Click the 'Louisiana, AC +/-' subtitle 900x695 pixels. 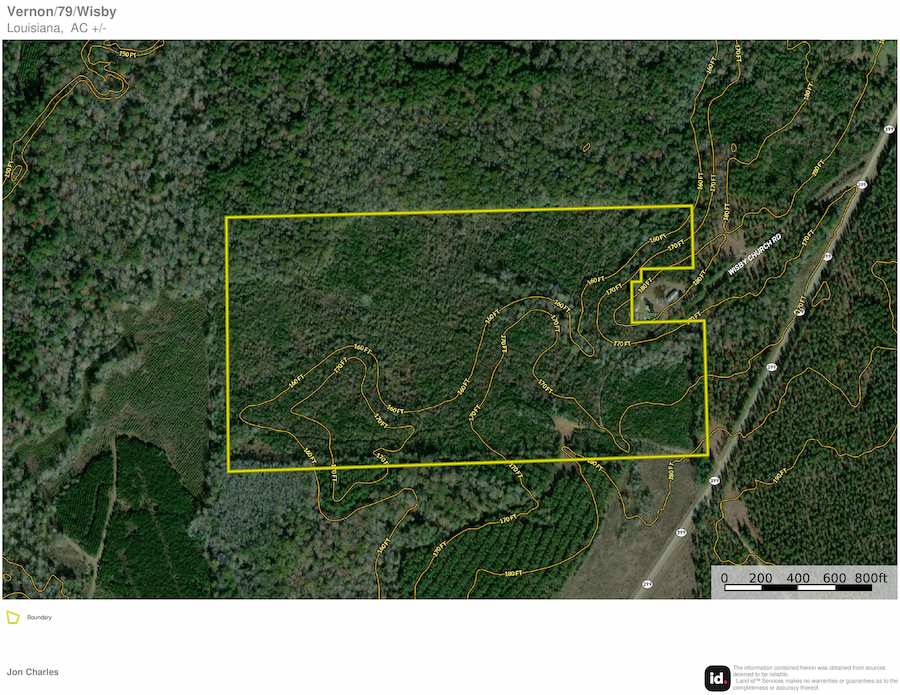[x=56, y=28]
